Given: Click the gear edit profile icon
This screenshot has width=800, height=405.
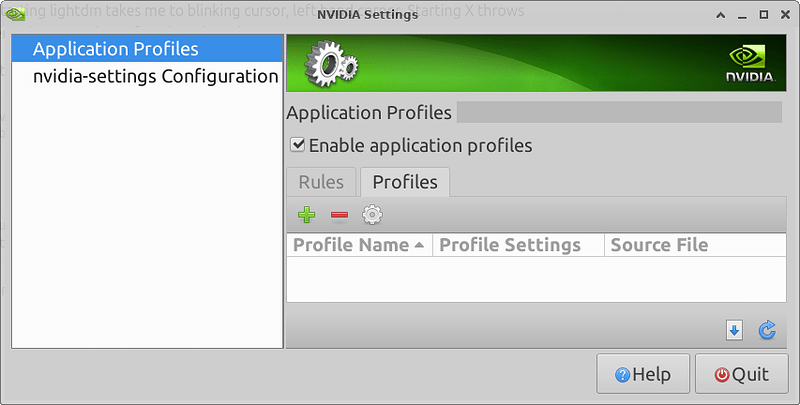Looking at the screenshot, I should click(372, 215).
